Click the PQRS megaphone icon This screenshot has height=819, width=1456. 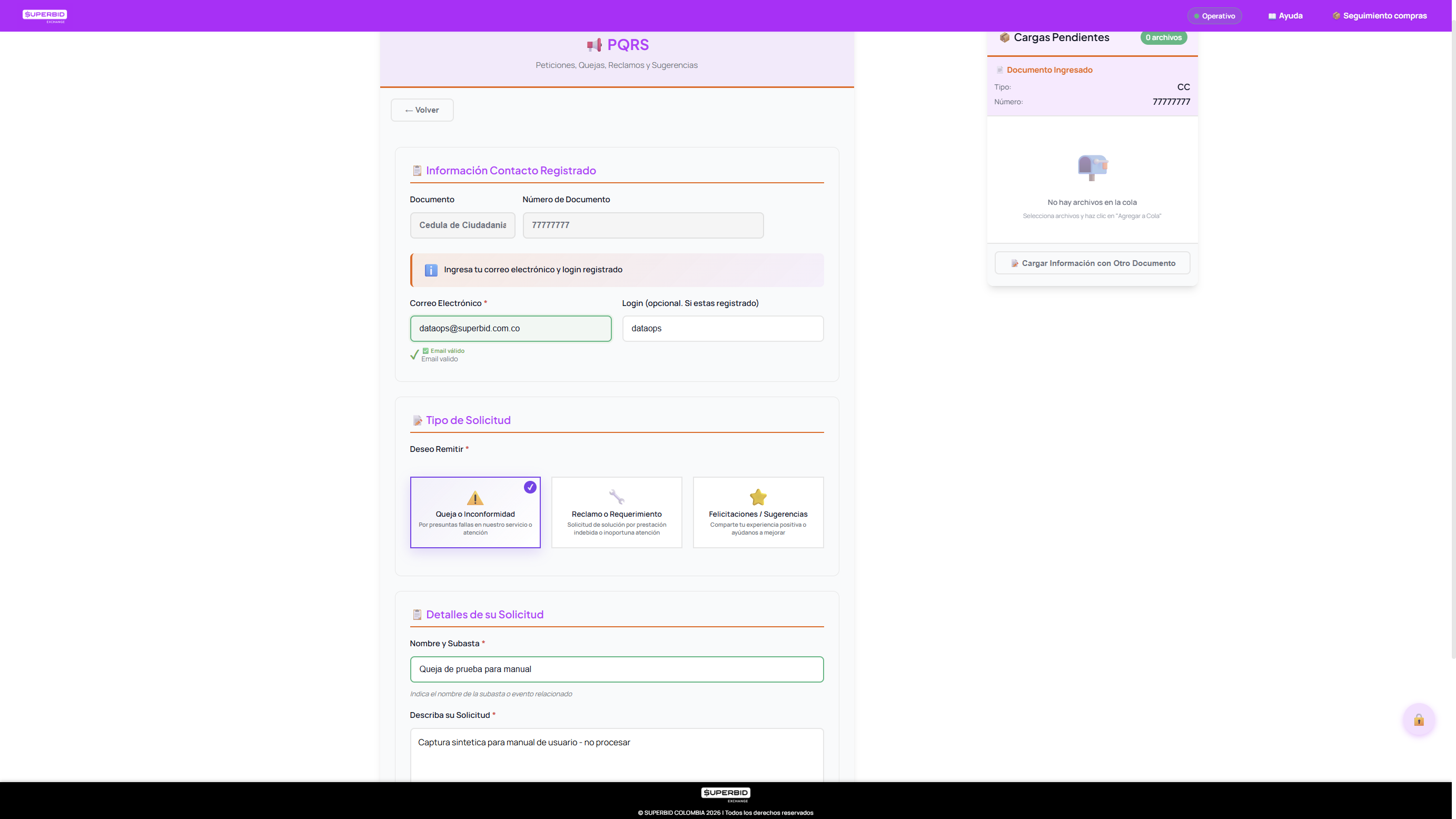click(x=594, y=45)
